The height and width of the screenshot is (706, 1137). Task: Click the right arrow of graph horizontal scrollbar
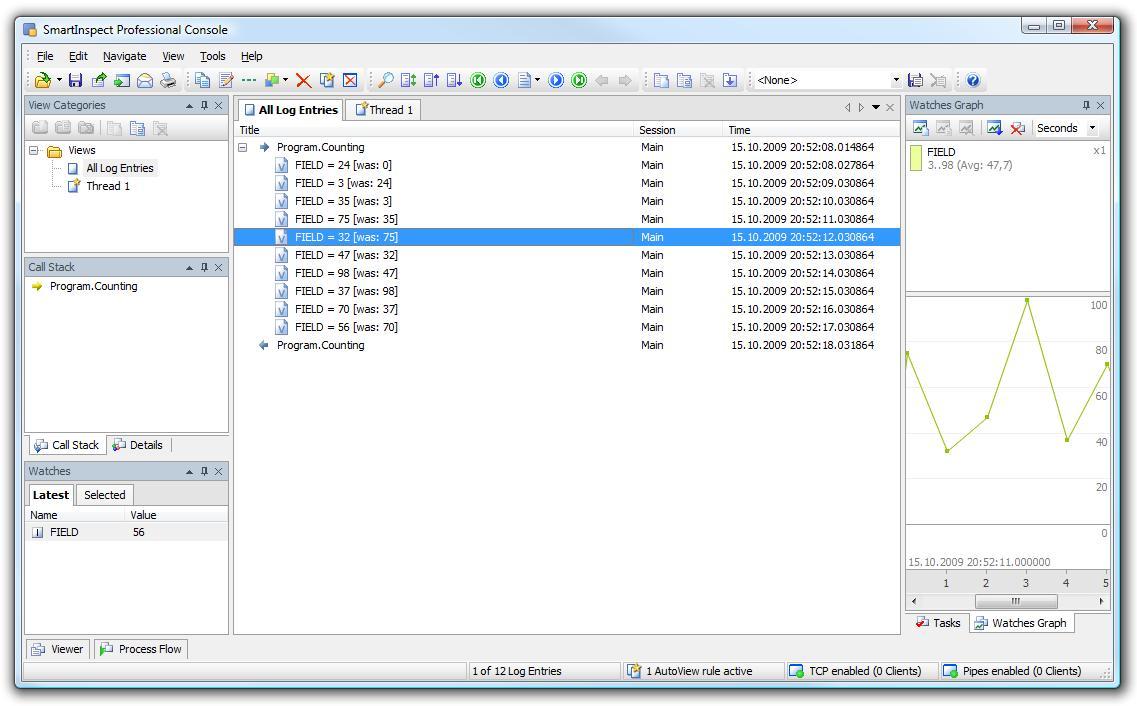click(1101, 602)
